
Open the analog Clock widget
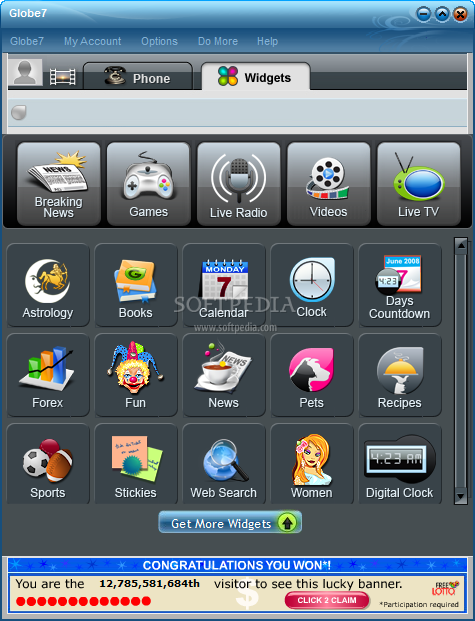coord(312,285)
